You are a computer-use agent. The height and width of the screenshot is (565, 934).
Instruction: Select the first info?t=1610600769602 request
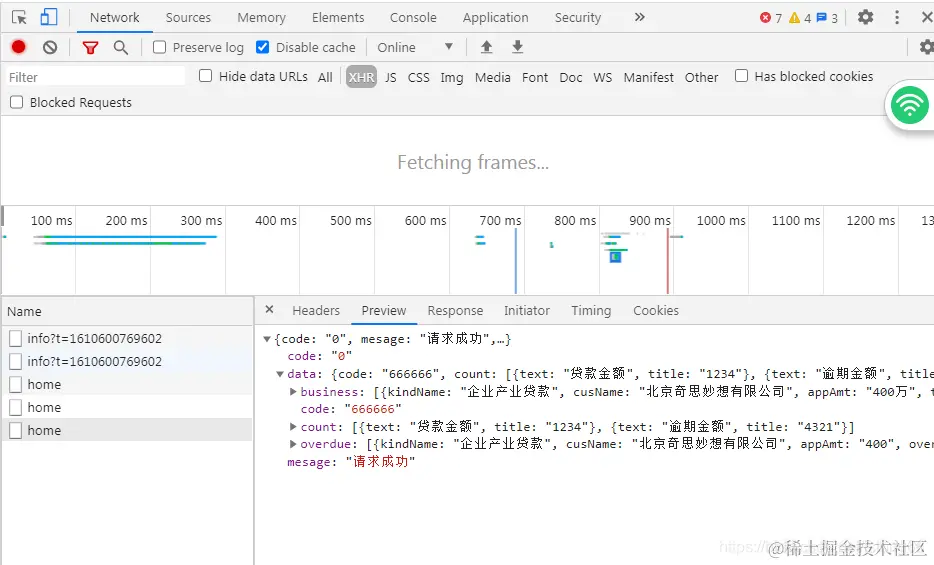(x=127, y=338)
